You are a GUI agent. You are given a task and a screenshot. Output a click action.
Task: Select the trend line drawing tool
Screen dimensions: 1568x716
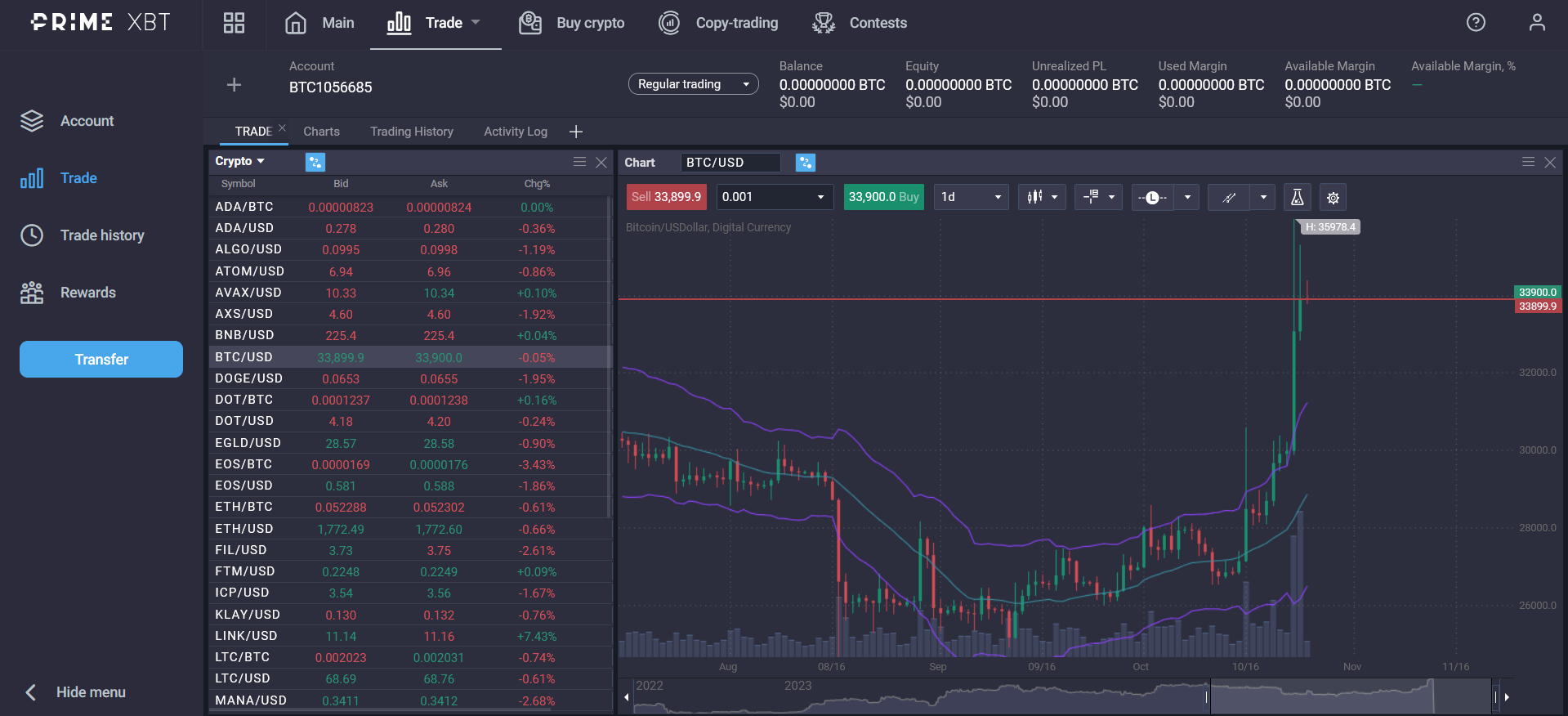(1229, 197)
